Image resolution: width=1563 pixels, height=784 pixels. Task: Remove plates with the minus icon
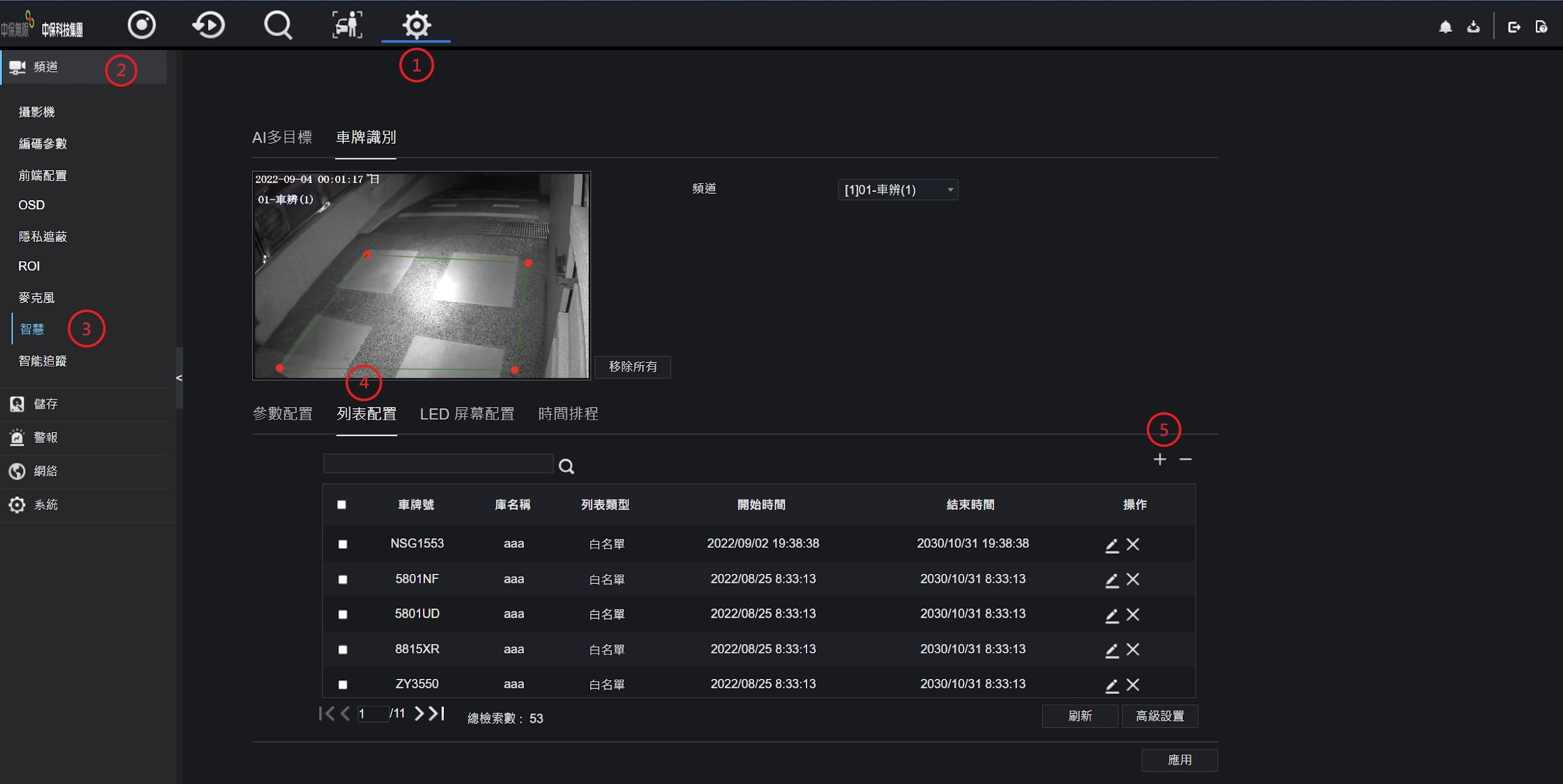1185,460
